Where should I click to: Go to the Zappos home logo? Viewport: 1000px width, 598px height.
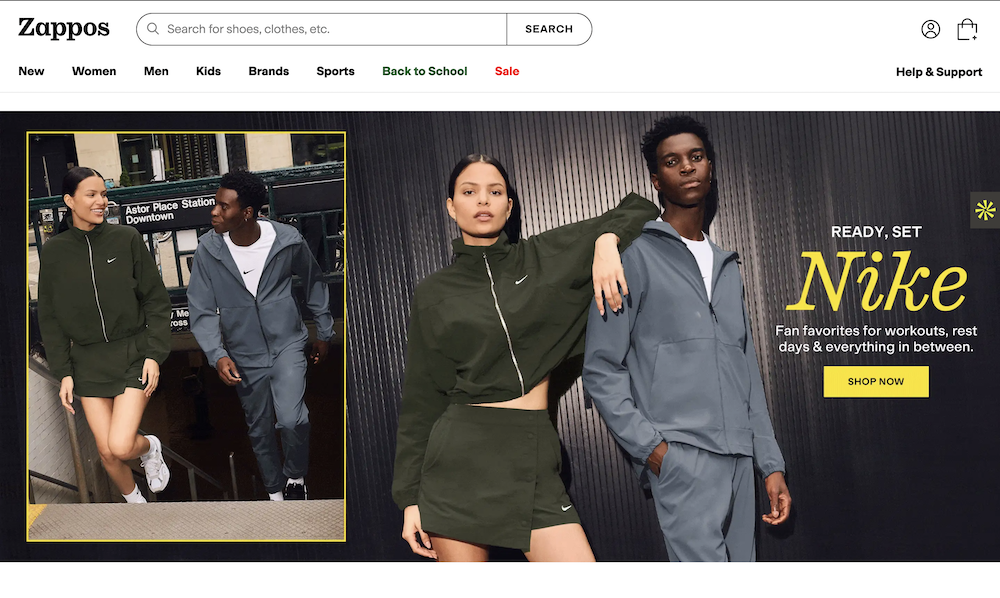64,29
